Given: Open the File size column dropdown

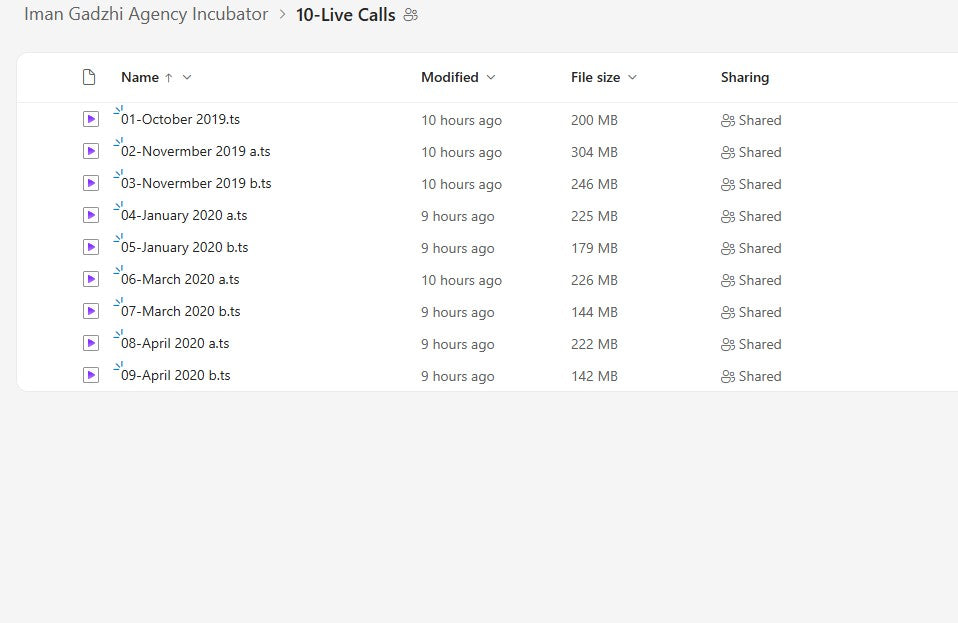Looking at the screenshot, I should tap(632, 77).
